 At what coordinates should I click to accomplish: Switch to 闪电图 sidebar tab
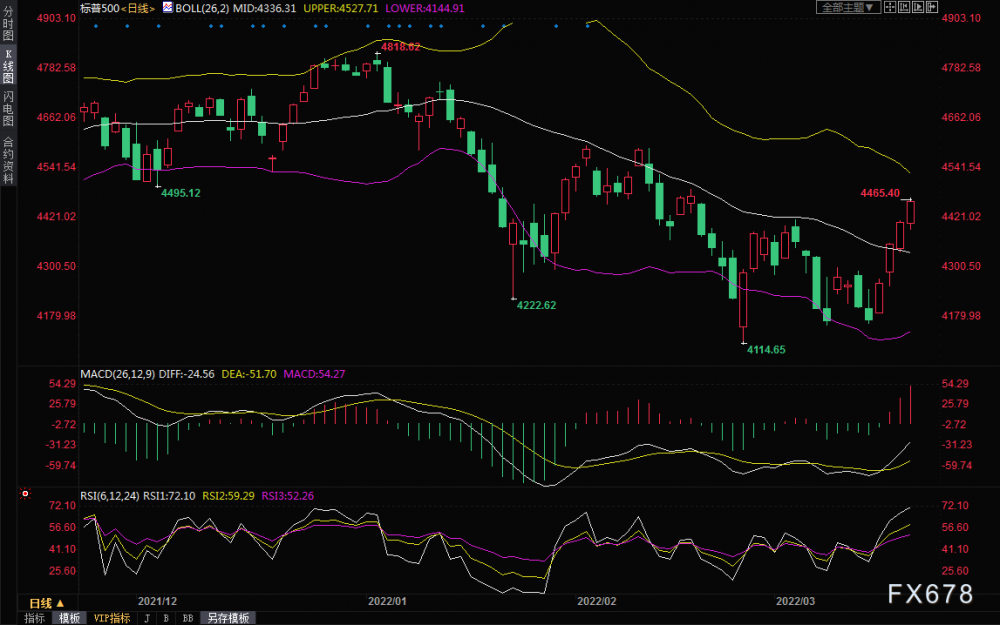pyautogui.click(x=8, y=108)
